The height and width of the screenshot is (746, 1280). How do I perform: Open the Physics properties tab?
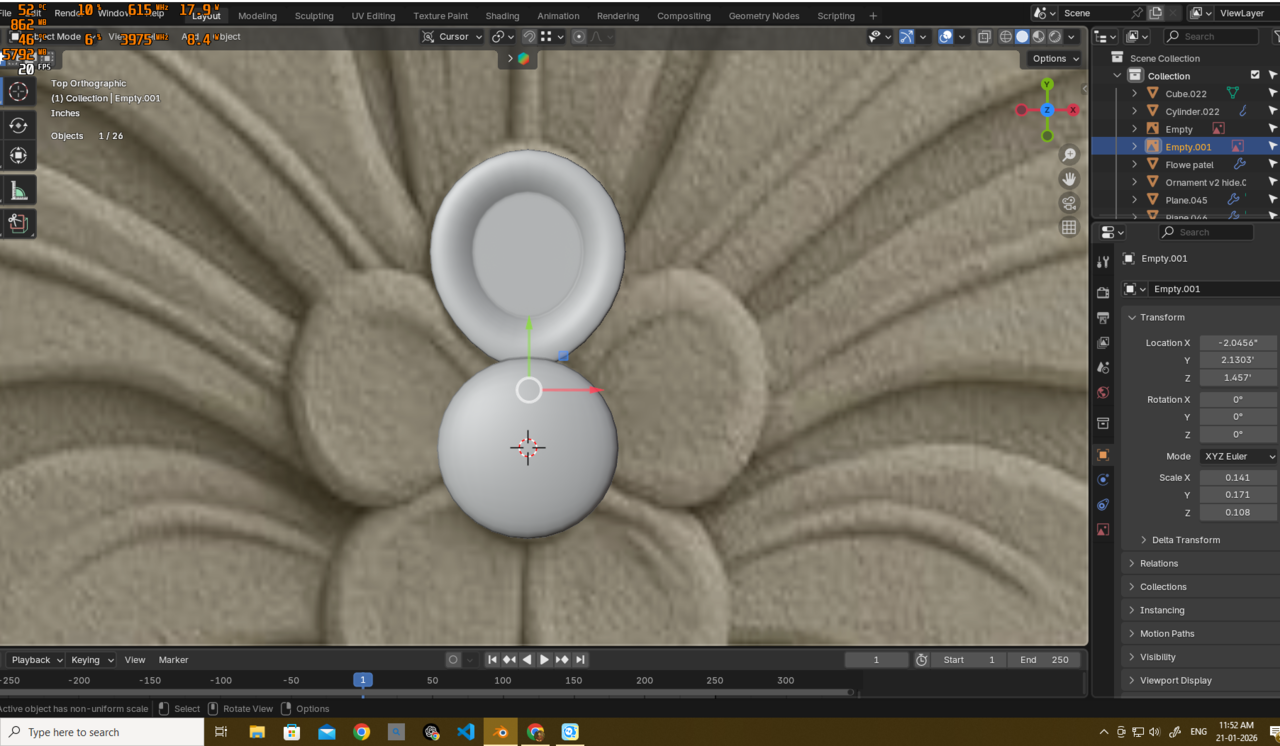pyautogui.click(x=1103, y=480)
